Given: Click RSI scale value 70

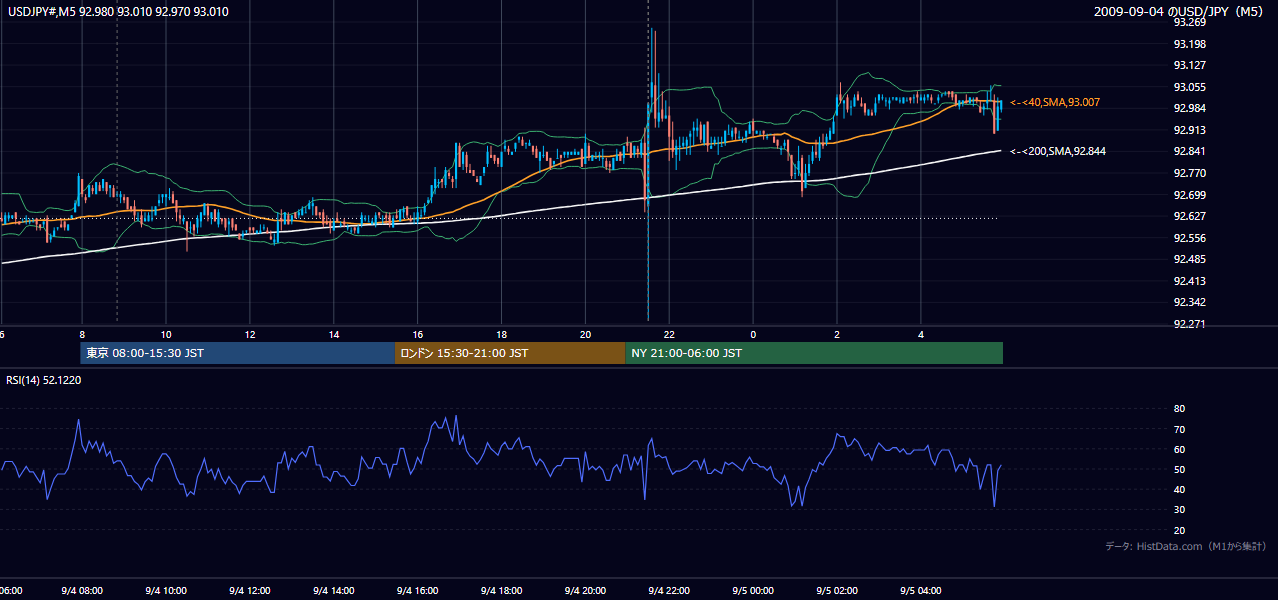Looking at the screenshot, I should pos(1179,429).
